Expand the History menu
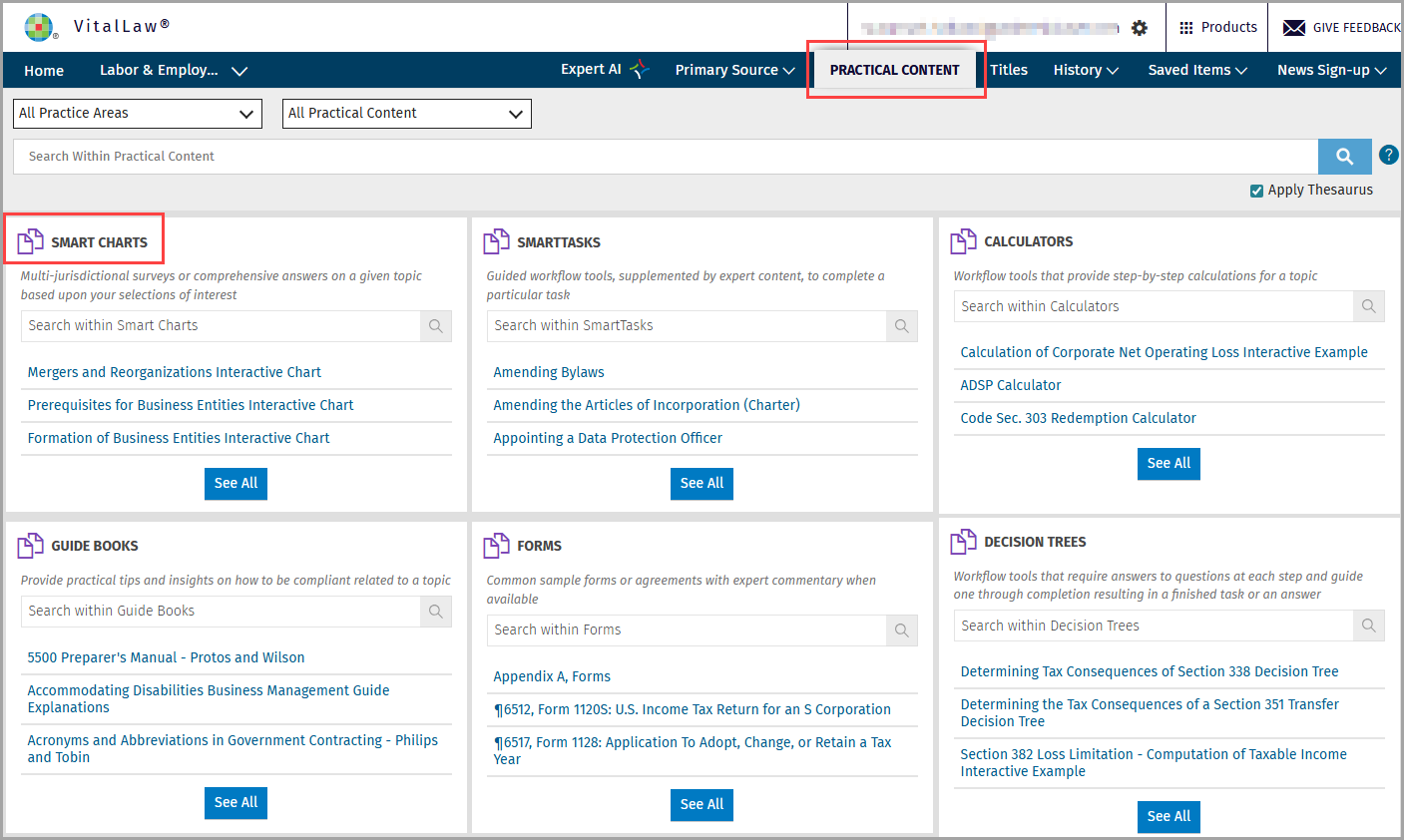Viewport: 1404px width, 840px height. pos(1086,70)
